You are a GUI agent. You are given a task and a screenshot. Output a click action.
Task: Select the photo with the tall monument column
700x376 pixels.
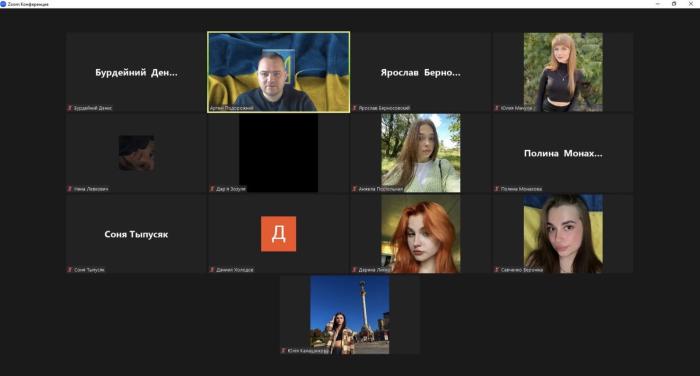pyautogui.click(x=350, y=315)
